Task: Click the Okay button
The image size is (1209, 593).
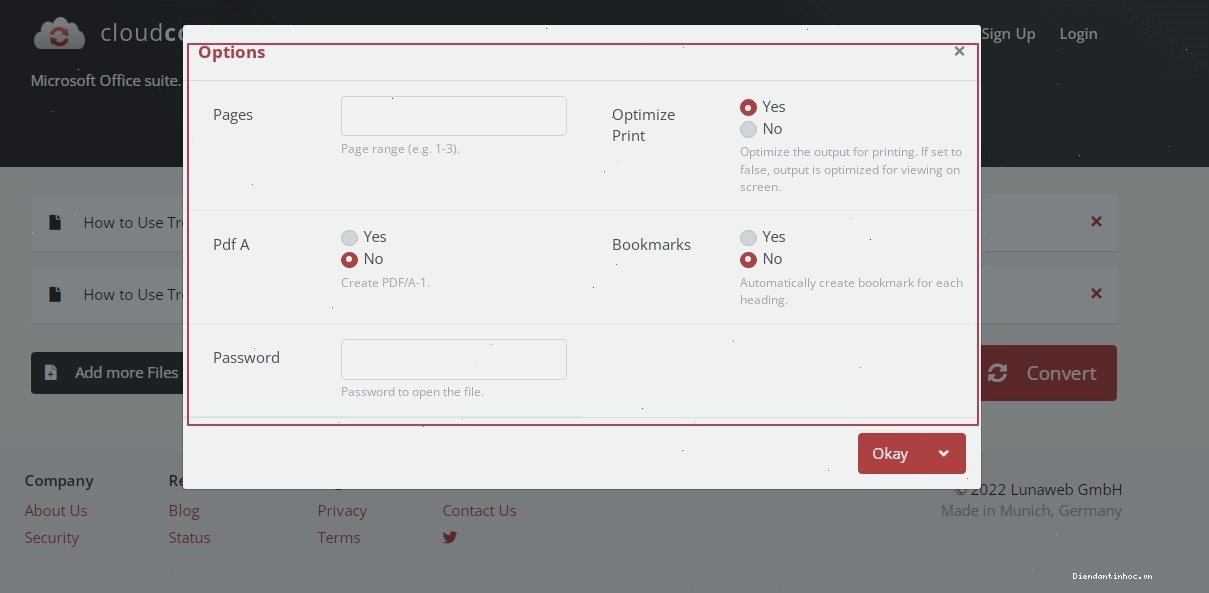Action: (x=890, y=453)
